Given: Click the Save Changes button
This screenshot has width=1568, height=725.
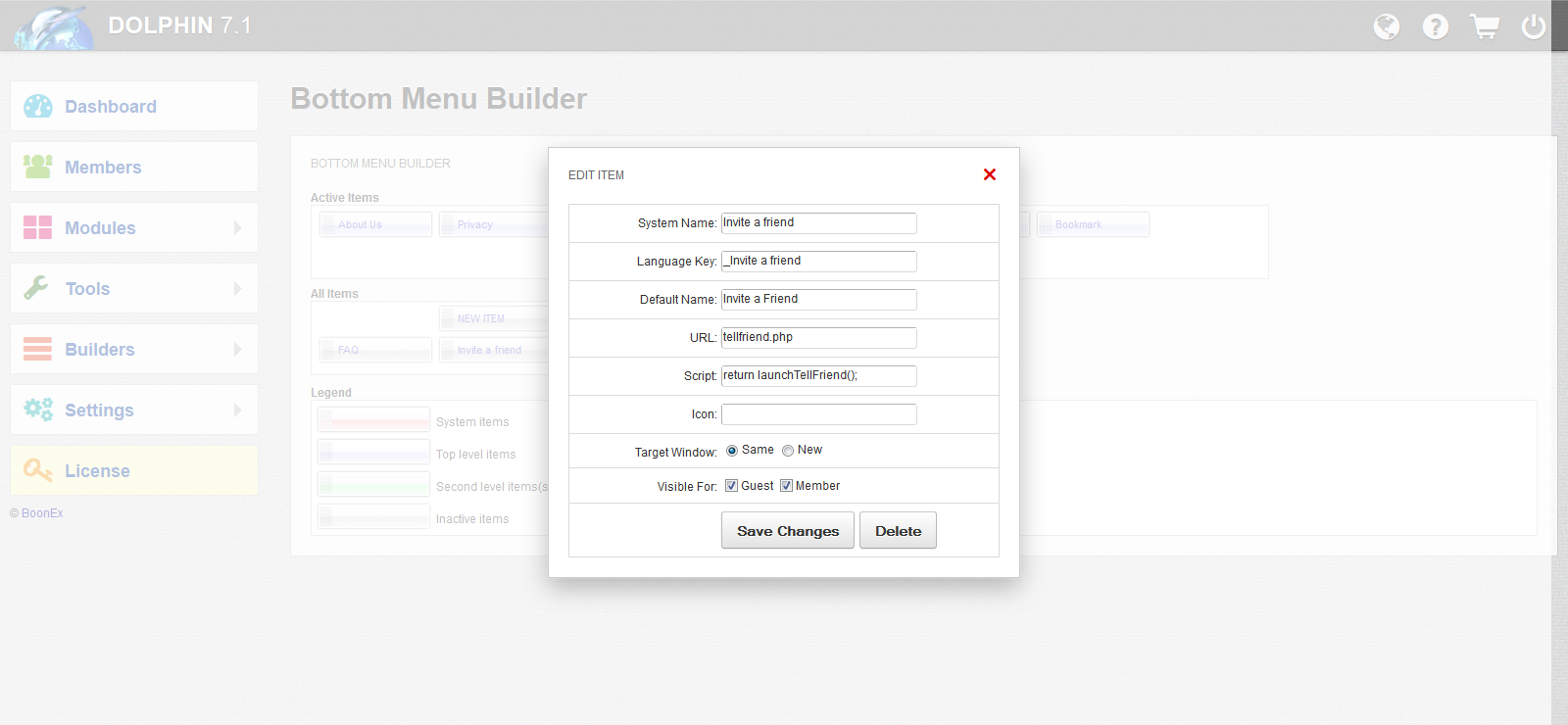Looking at the screenshot, I should (788, 531).
